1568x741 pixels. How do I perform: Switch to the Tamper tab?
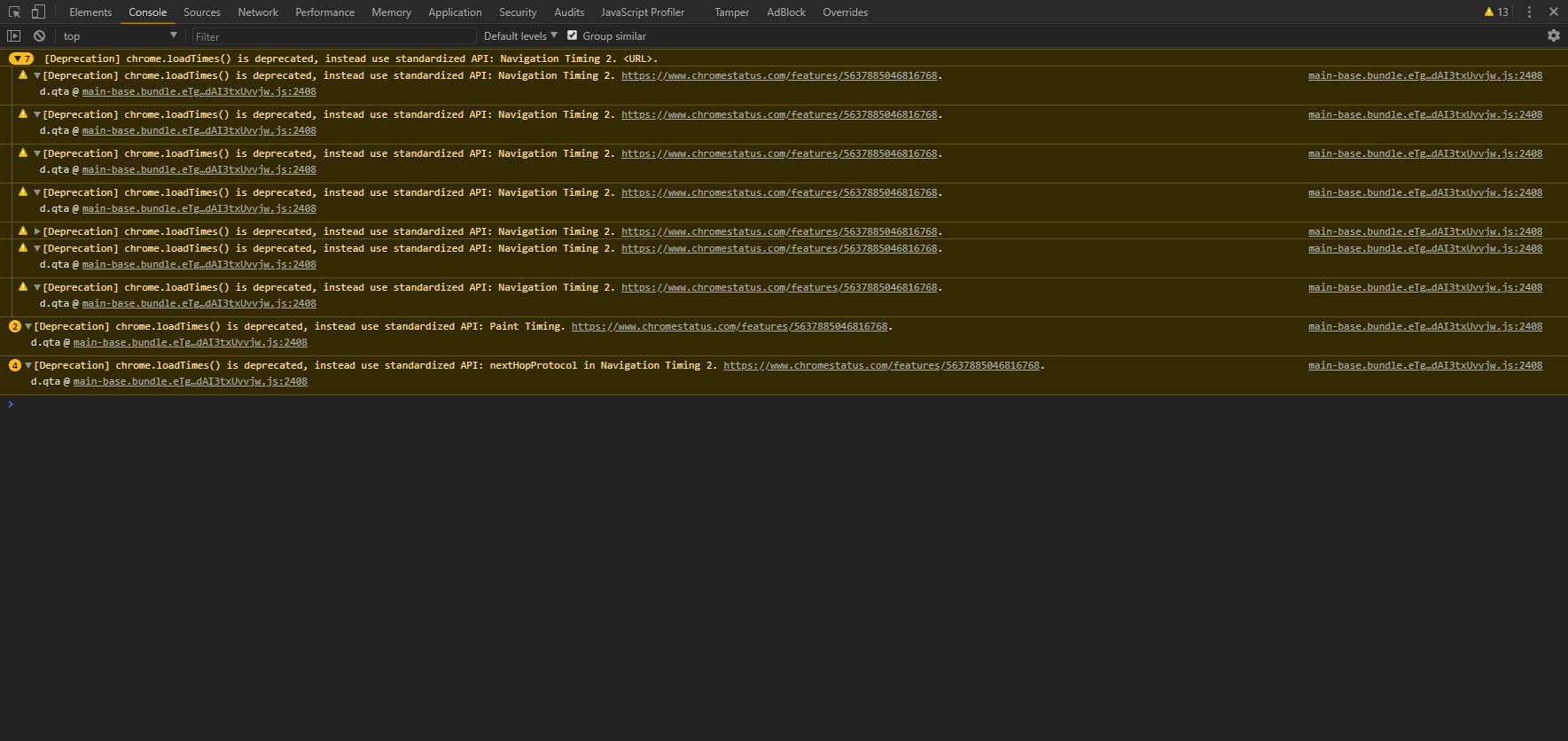732,12
